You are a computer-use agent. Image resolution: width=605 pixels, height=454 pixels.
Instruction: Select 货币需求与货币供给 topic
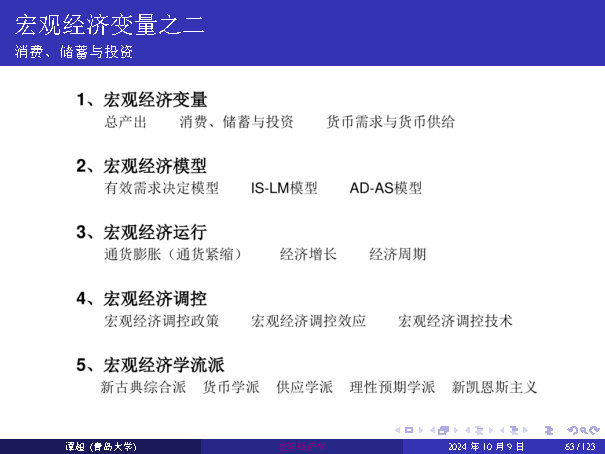pyautogui.click(x=390, y=122)
